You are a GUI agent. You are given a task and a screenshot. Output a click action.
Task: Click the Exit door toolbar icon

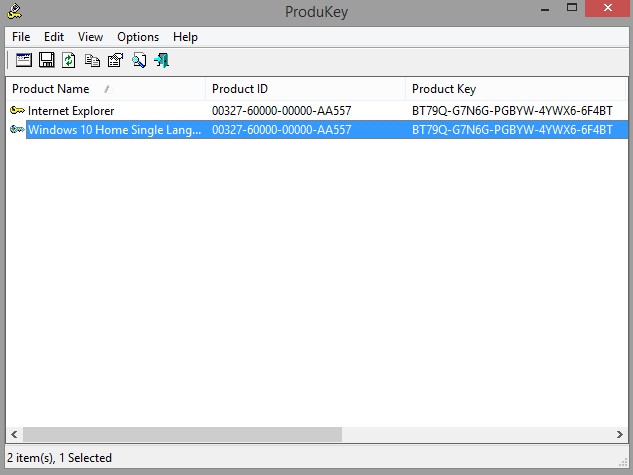pos(161,61)
